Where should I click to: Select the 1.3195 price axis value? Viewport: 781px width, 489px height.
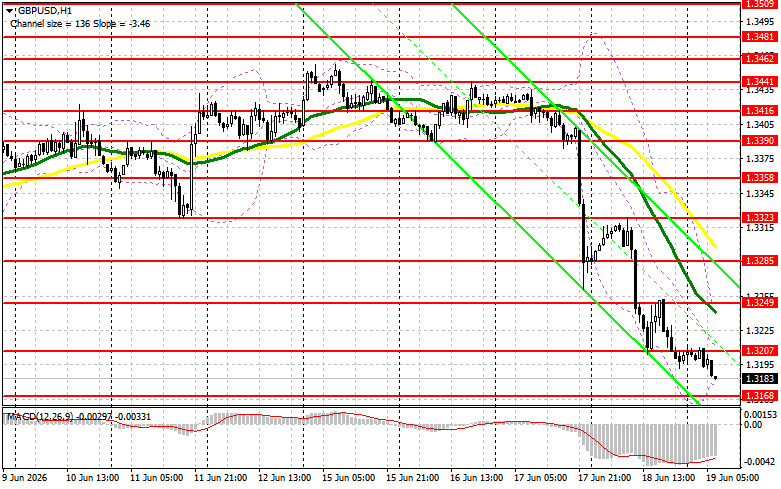[x=761, y=365]
